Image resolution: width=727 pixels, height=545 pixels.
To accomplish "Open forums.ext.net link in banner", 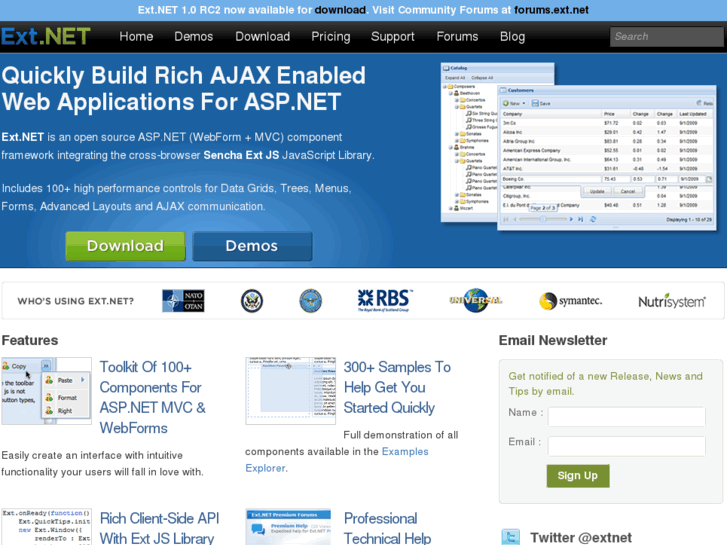I will pos(551,10).
